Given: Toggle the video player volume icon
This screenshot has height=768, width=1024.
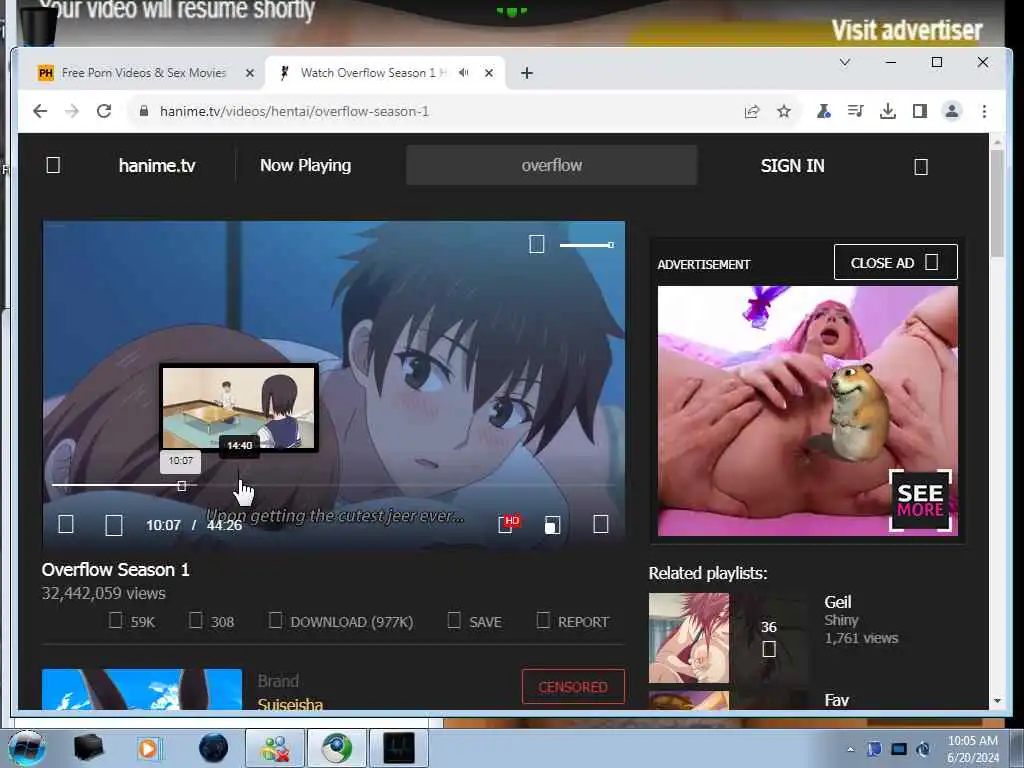Looking at the screenshot, I should coord(536,245).
